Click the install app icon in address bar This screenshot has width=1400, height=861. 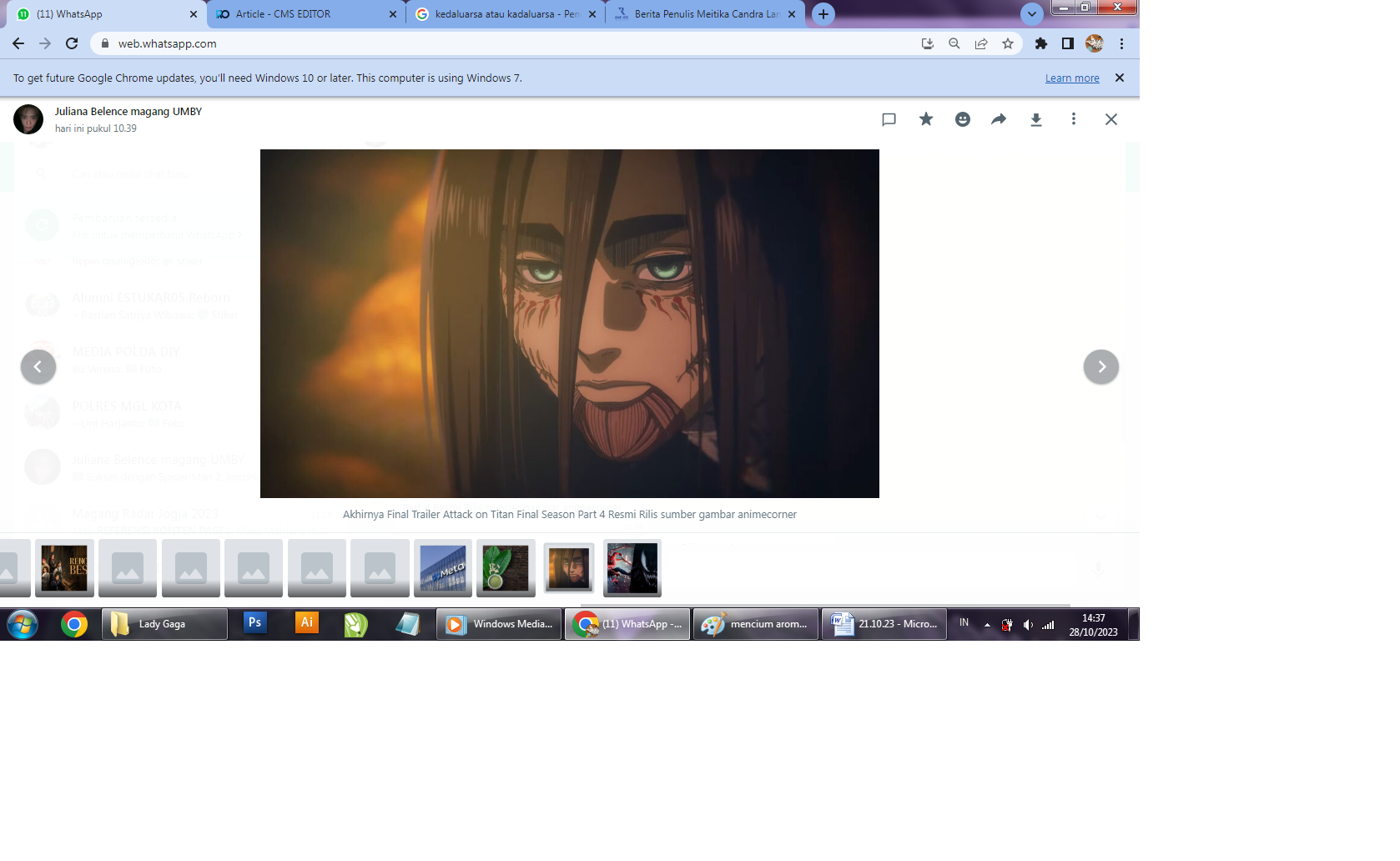coord(927,43)
